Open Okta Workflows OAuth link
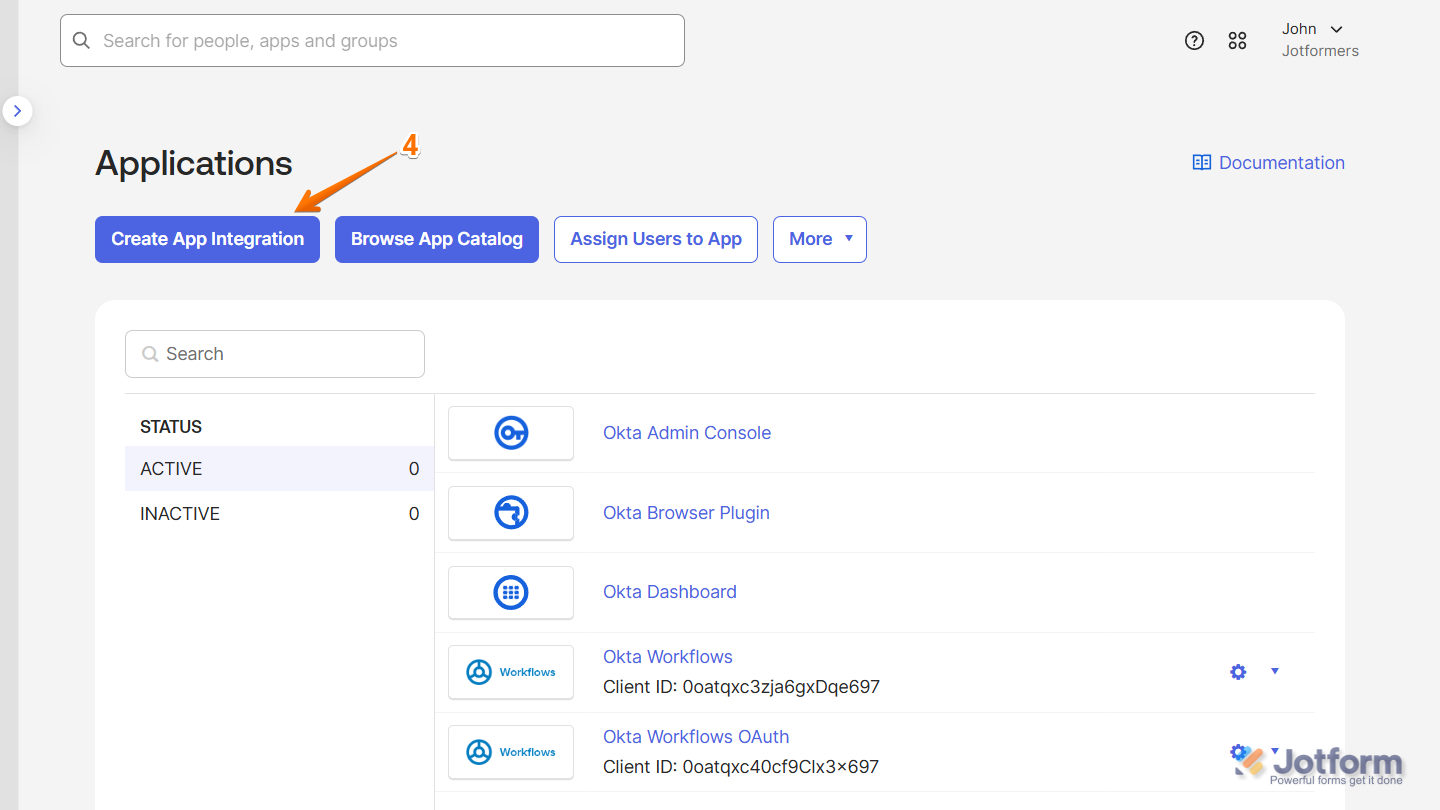Viewport: 1440px width, 810px height. 696,737
